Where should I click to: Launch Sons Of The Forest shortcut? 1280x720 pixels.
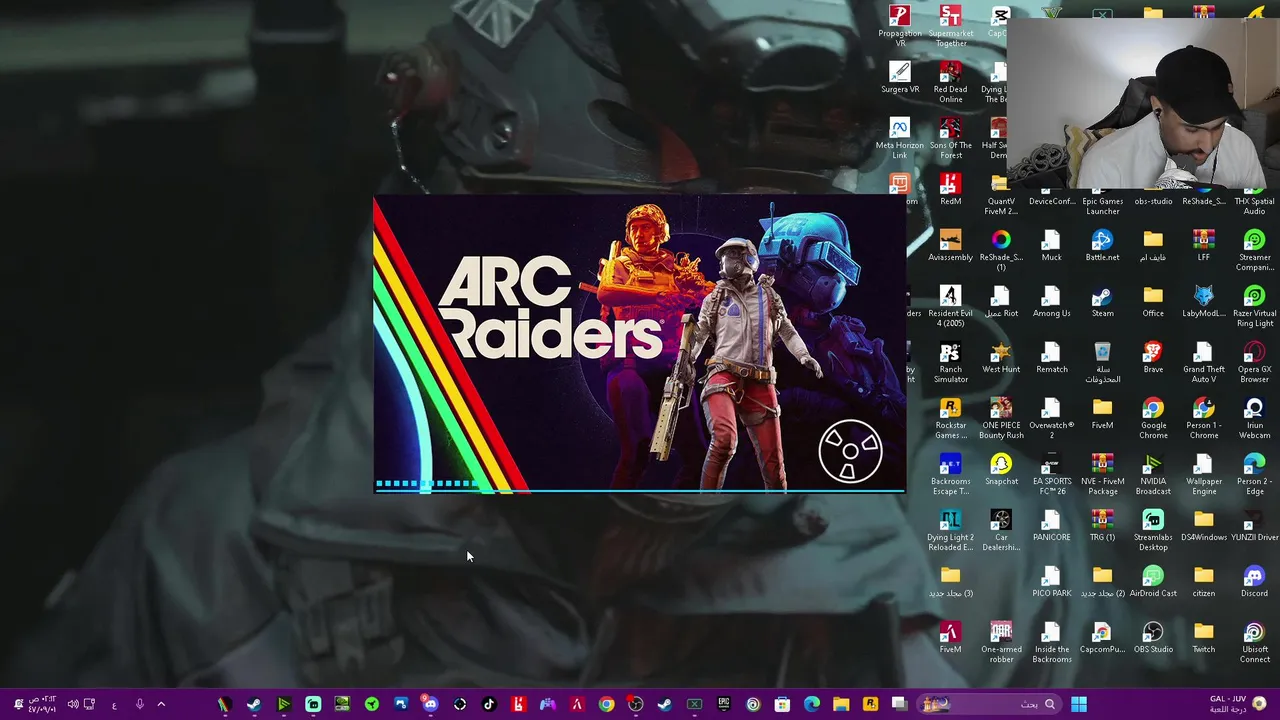pos(950,137)
